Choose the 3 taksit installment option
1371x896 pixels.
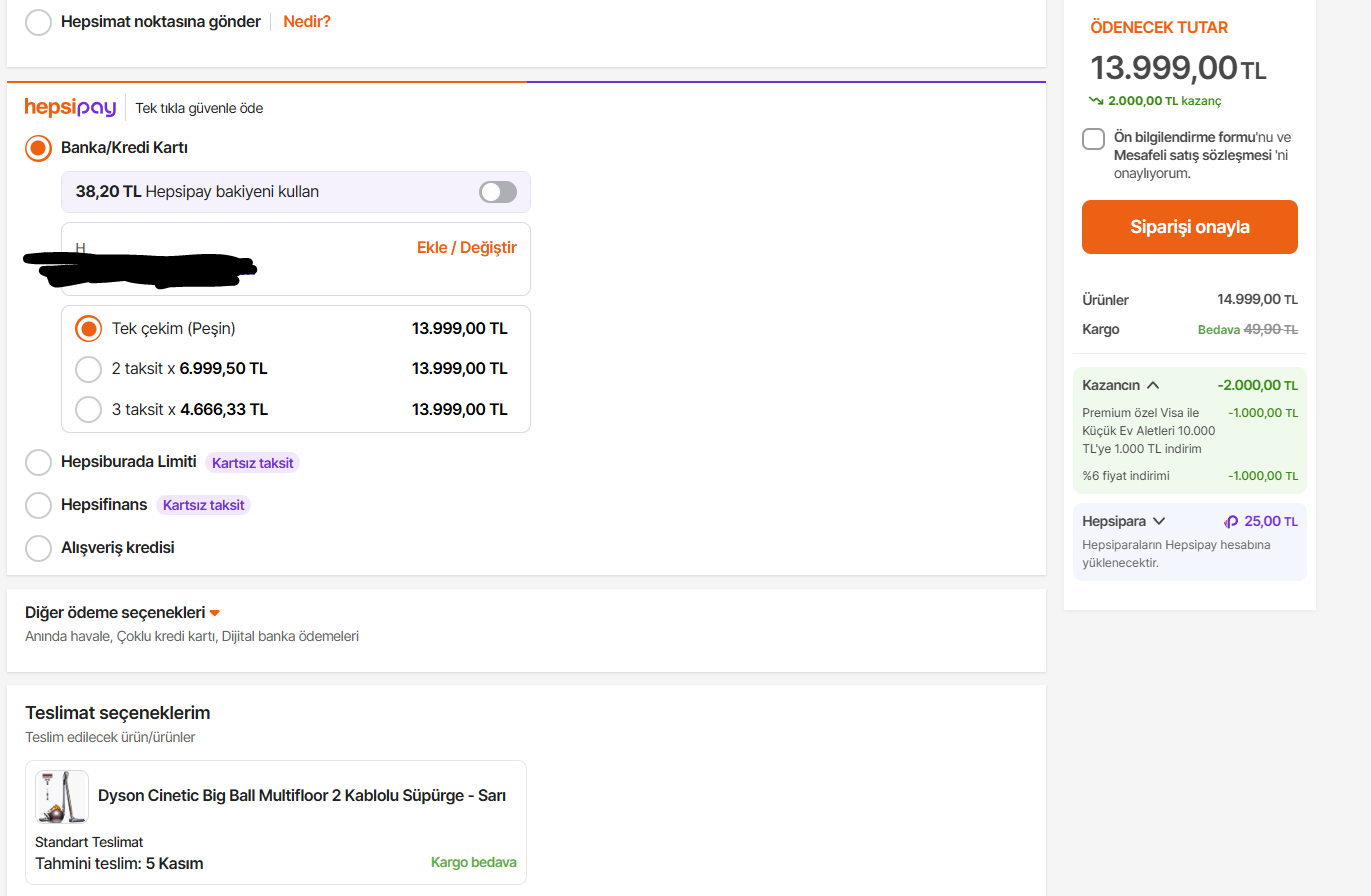89,409
